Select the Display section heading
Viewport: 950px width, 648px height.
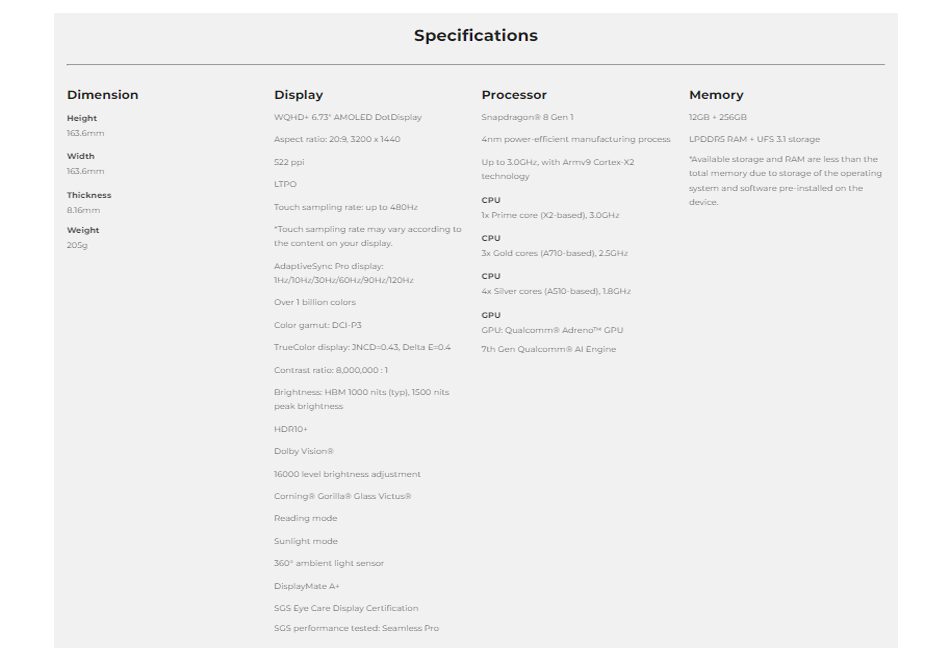tap(298, 94)
